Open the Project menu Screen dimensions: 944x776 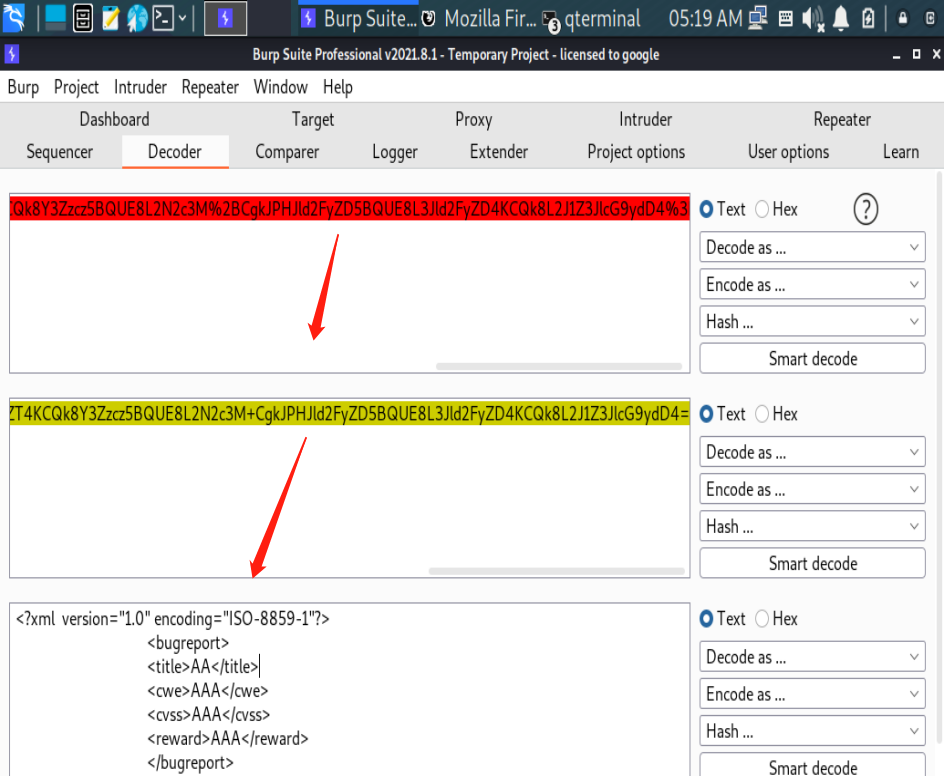[76, 87]
